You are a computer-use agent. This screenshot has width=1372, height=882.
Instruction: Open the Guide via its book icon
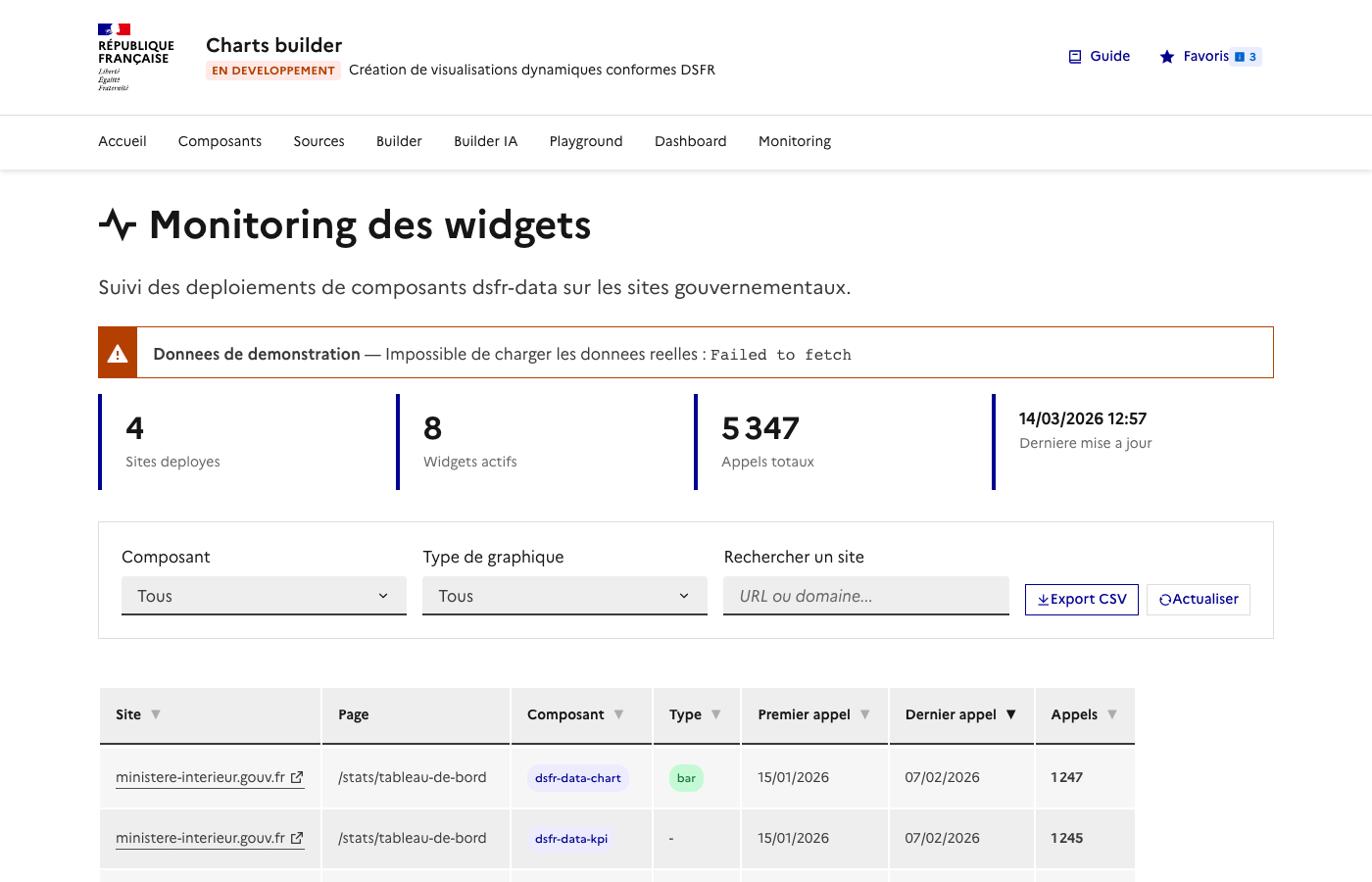click(x=1073, y=56)
